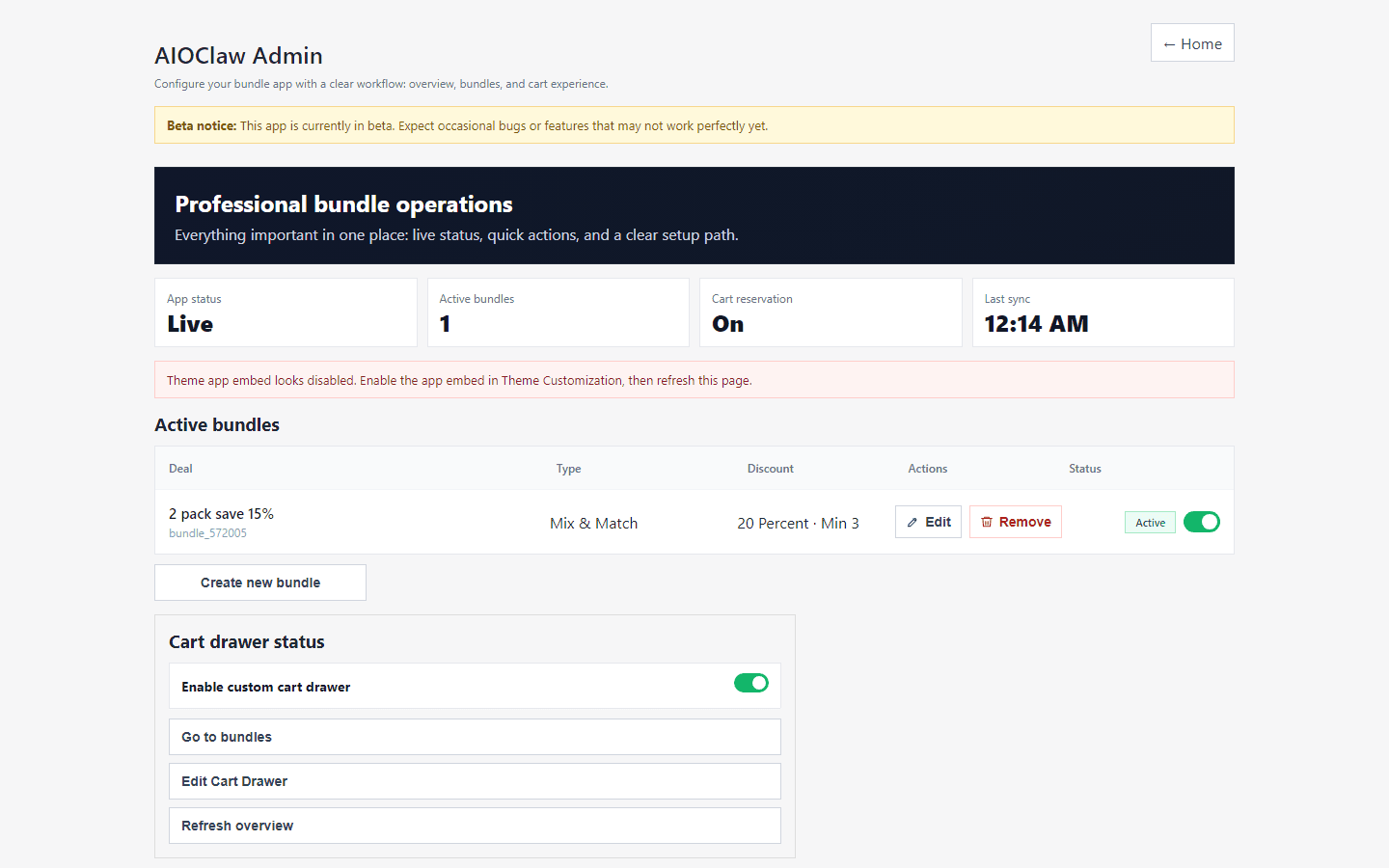Click the Active bundles count card
The image size is (1389, 868).
pos(558,312)
